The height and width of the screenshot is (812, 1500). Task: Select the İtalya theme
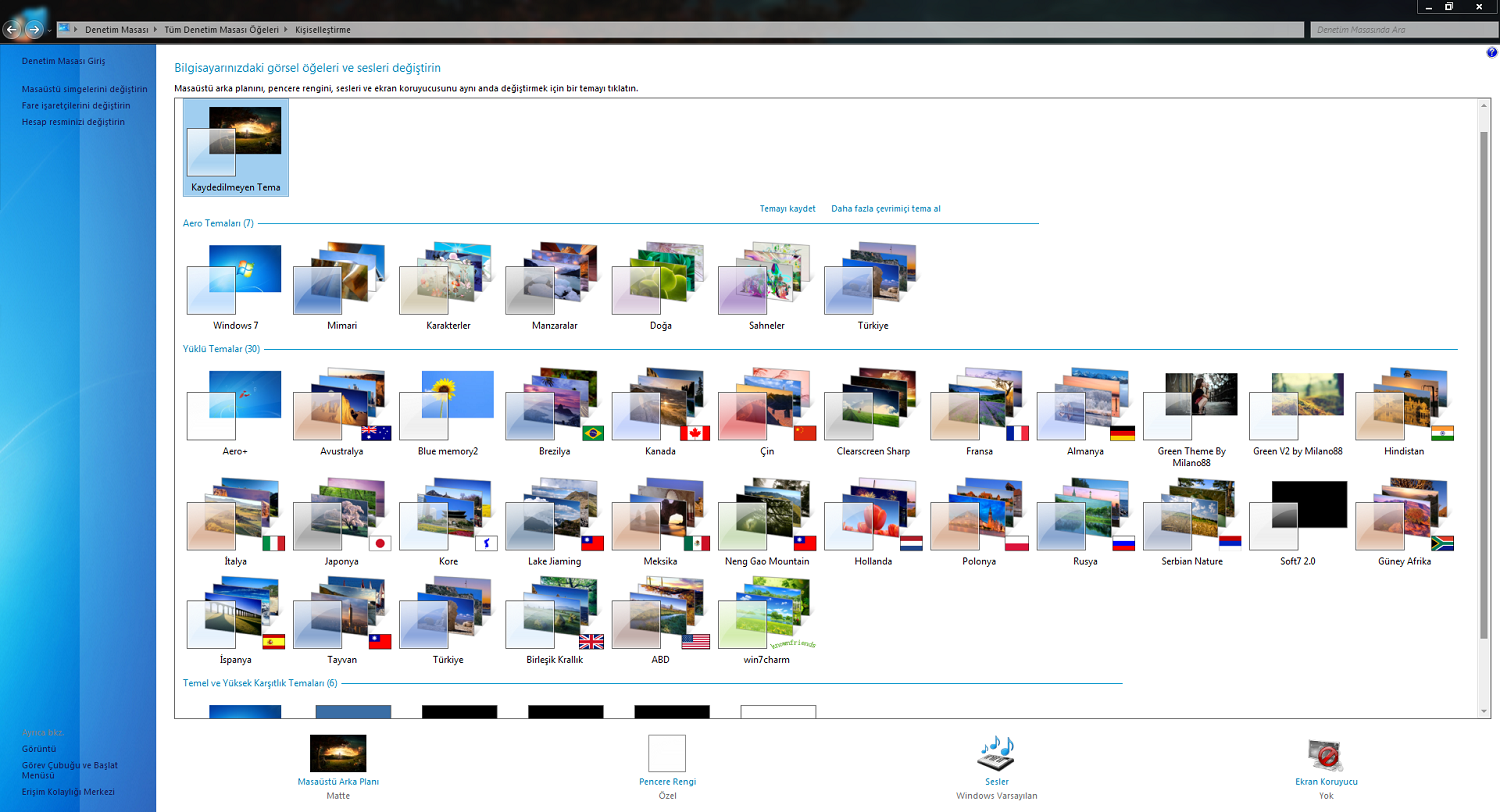[x=235, y=523]
